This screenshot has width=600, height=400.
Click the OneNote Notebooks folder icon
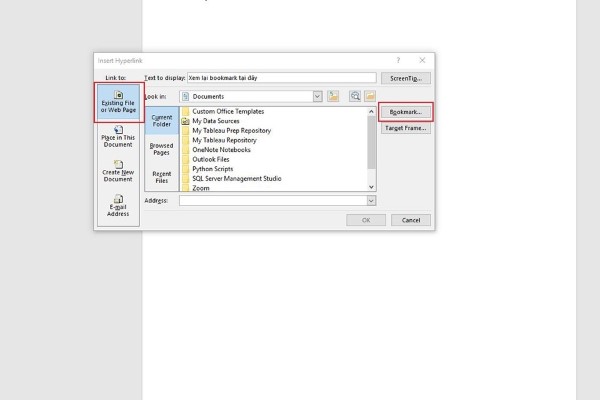coord(186,150)
